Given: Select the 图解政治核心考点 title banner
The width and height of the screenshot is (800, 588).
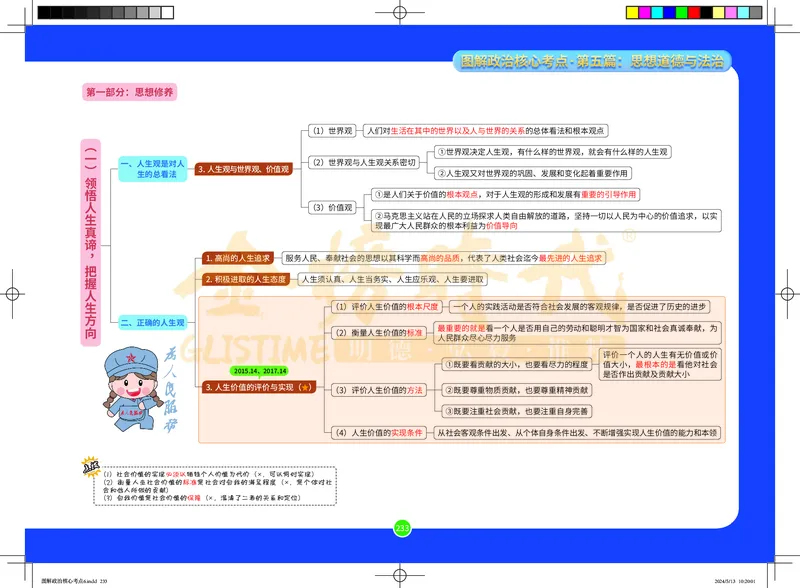Looking at the screenshot, I should [x=591, y=61].
